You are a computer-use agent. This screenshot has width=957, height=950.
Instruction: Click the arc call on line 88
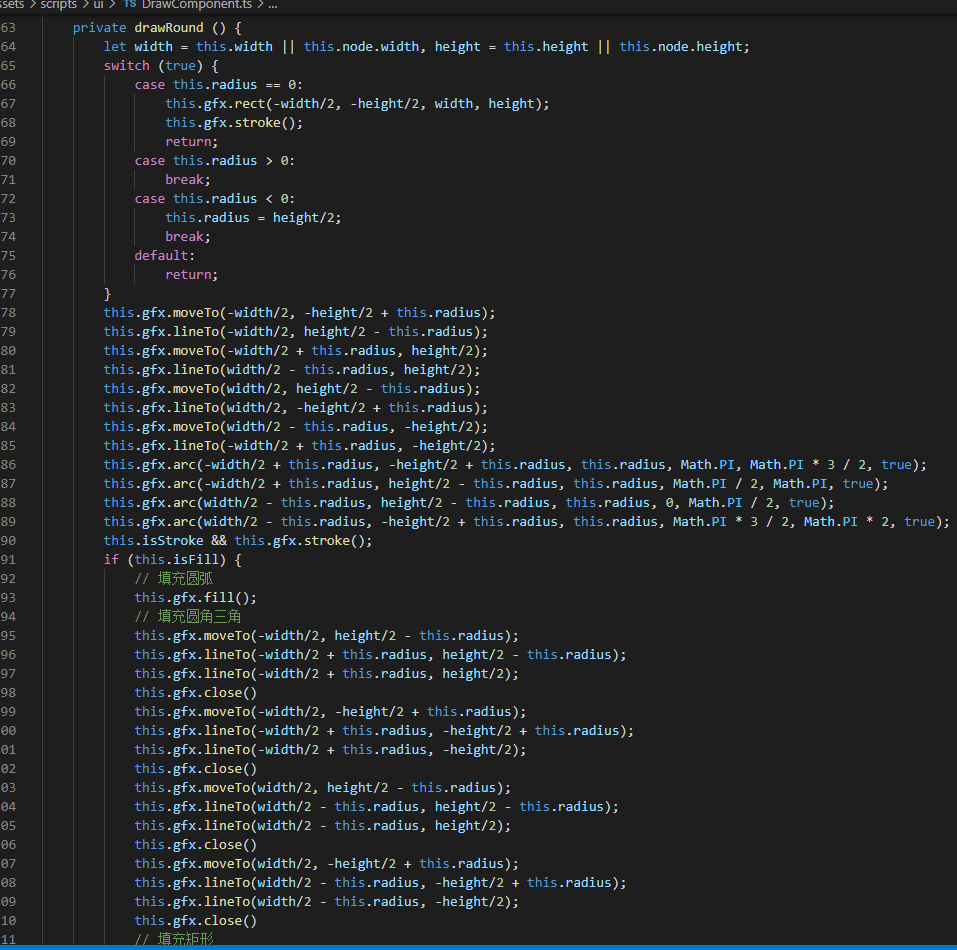click(x=469, y=502)
